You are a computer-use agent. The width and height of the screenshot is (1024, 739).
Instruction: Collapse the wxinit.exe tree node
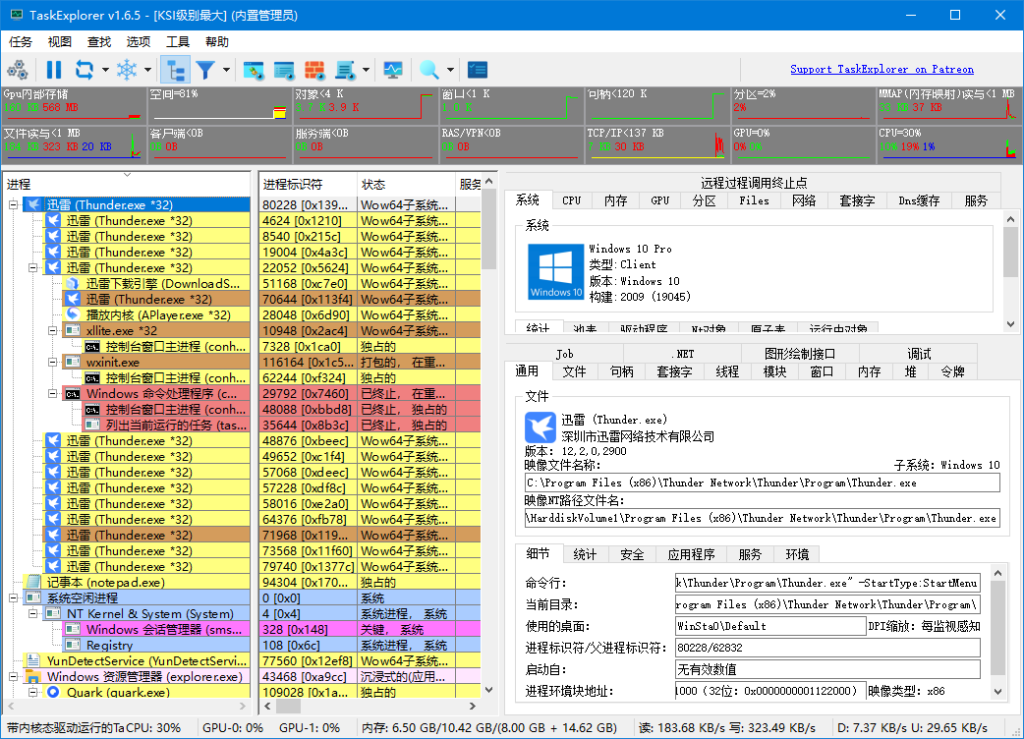pos(52,362)
